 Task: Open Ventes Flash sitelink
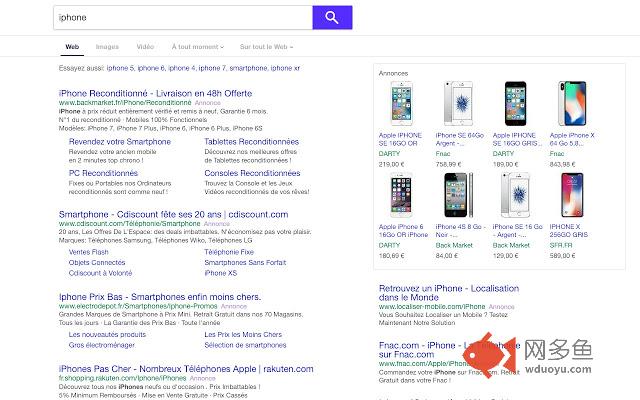[x=89, y=252]
